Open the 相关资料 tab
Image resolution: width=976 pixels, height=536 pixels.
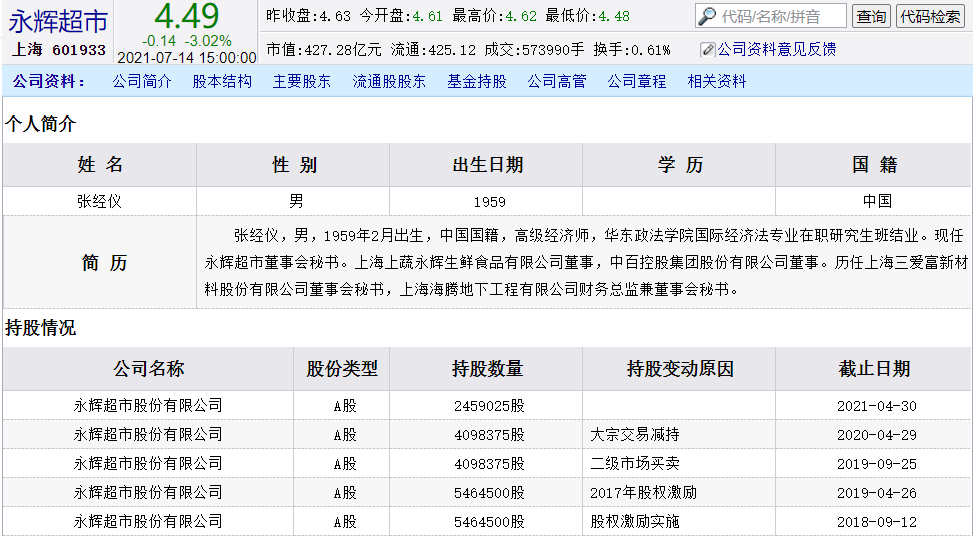coord(717,82)
